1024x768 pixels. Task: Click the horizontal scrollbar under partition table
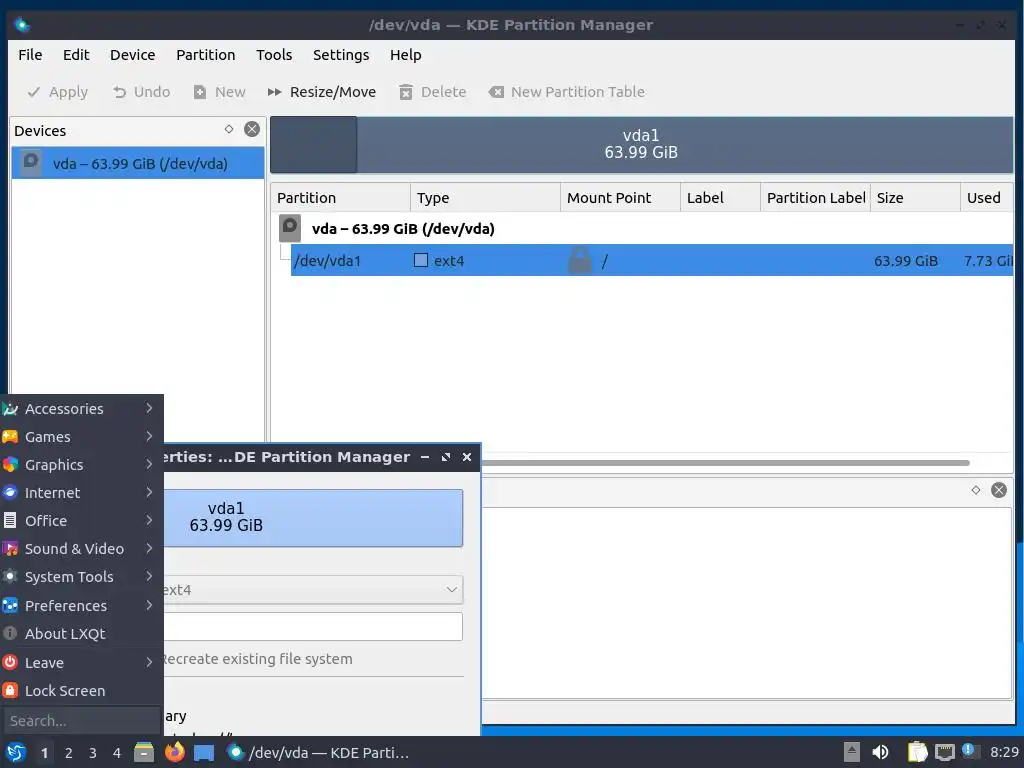click(725, 463)
